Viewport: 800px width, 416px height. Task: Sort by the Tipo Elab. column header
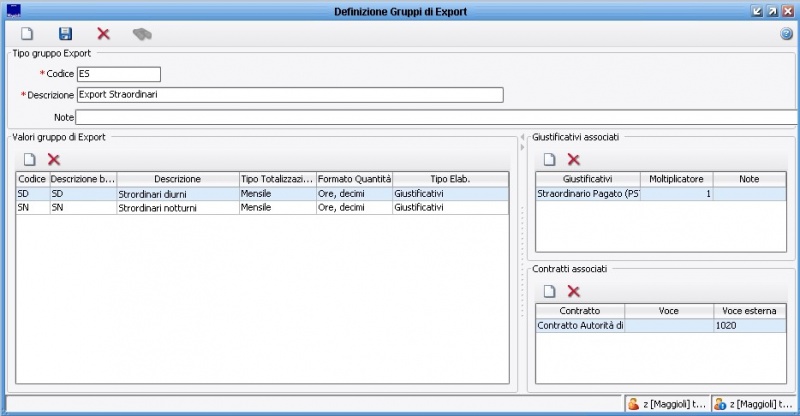point(449,179)
